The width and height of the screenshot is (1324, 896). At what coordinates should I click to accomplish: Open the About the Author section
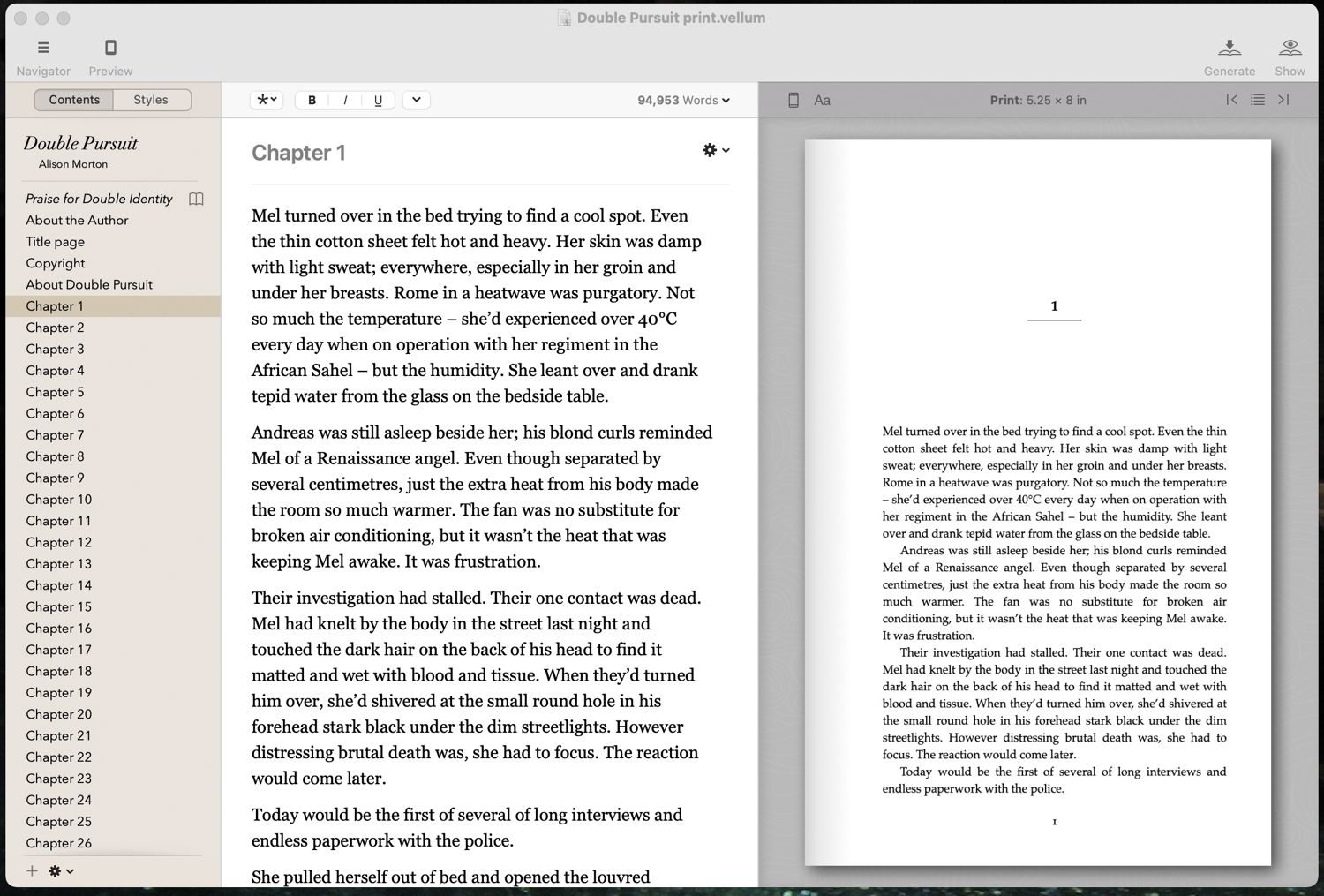[x=77, y=221]
